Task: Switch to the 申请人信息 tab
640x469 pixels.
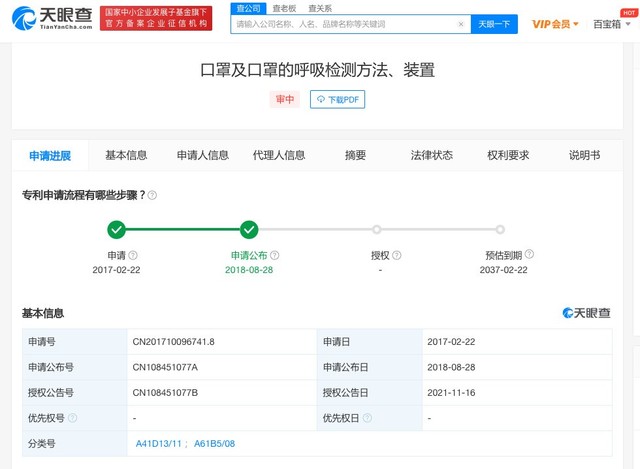Action: point(202,155)
